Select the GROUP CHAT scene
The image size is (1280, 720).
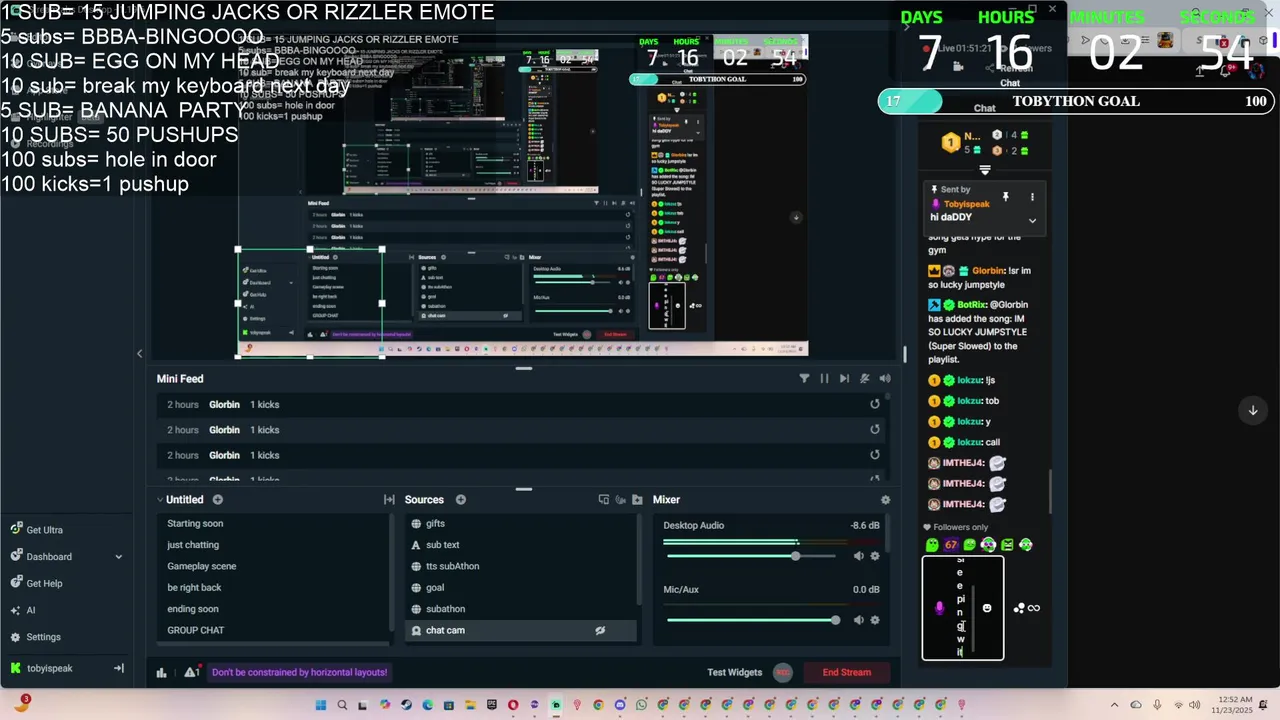coord(196,630)
